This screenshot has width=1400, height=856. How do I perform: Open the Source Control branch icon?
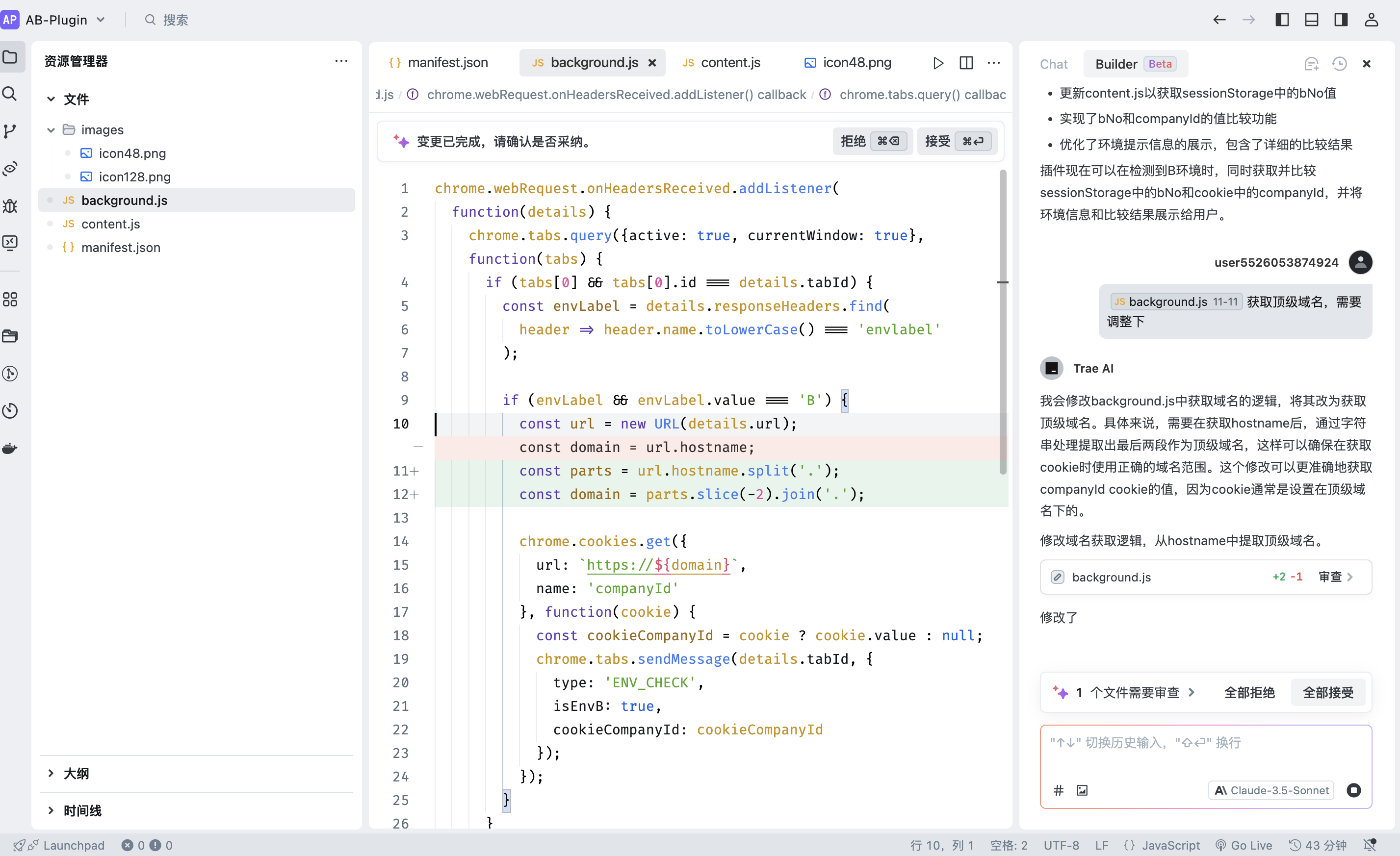pos(10,131)
